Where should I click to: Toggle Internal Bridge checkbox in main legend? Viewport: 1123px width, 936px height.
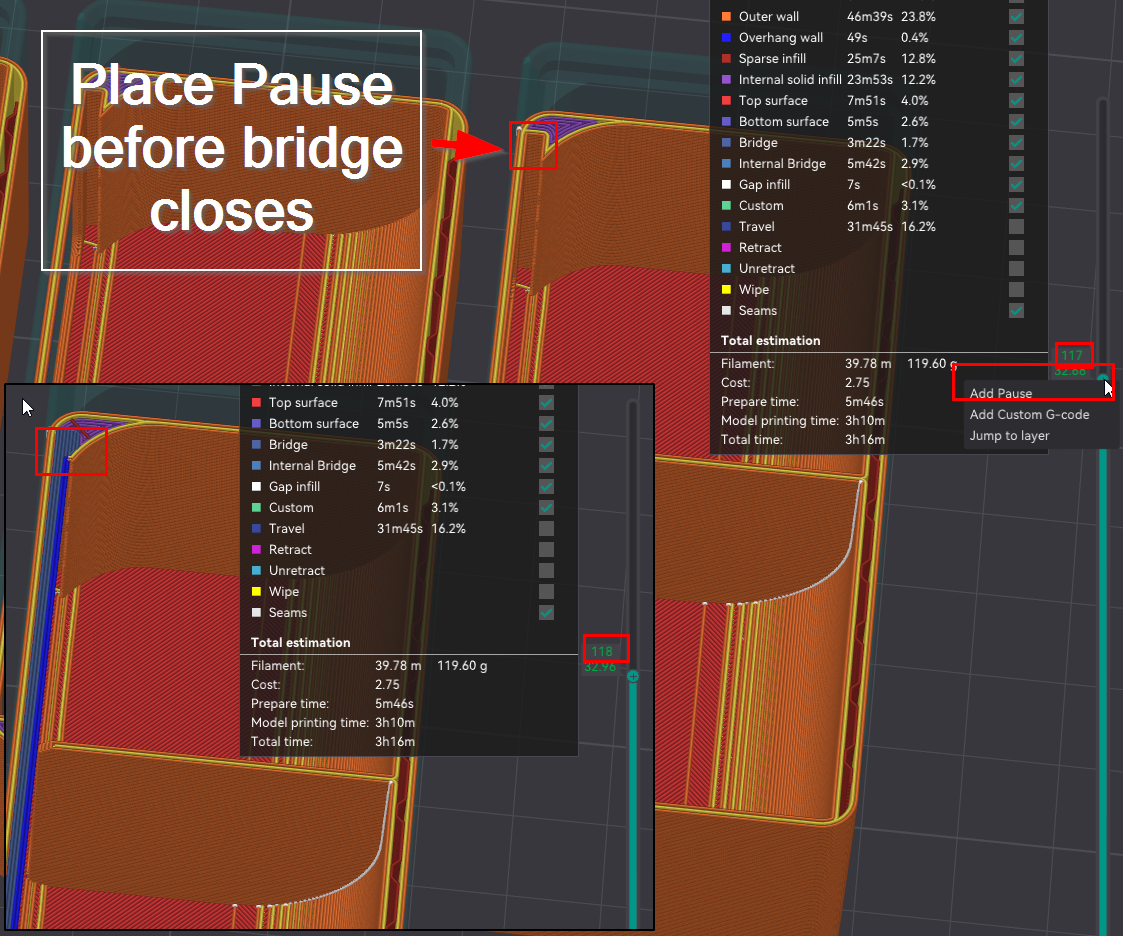tap(1016, 163)
